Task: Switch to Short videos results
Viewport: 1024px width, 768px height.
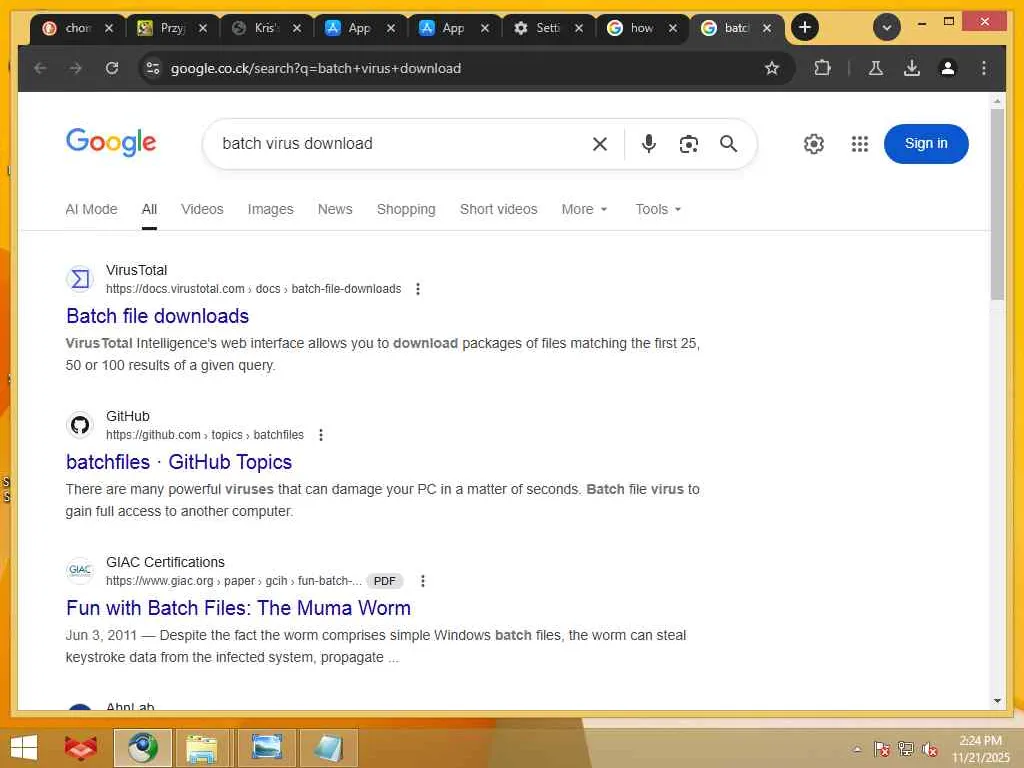Action: (498, 209)
